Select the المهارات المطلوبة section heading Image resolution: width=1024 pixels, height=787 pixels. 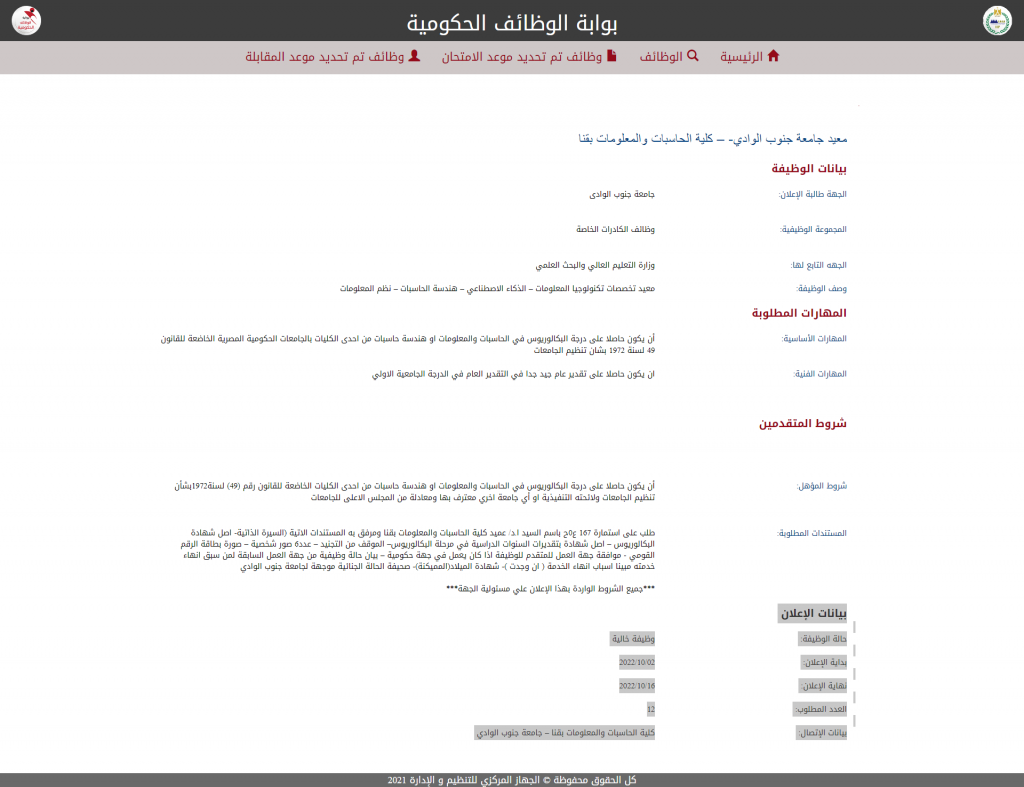coord(799,313)
